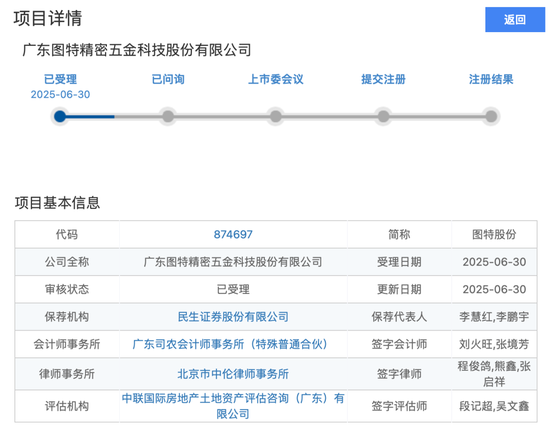Image resolution: width=550 pixels, height=428 pixels.
Task: Click the 更新日期 label cell
Action: (399, 289)
